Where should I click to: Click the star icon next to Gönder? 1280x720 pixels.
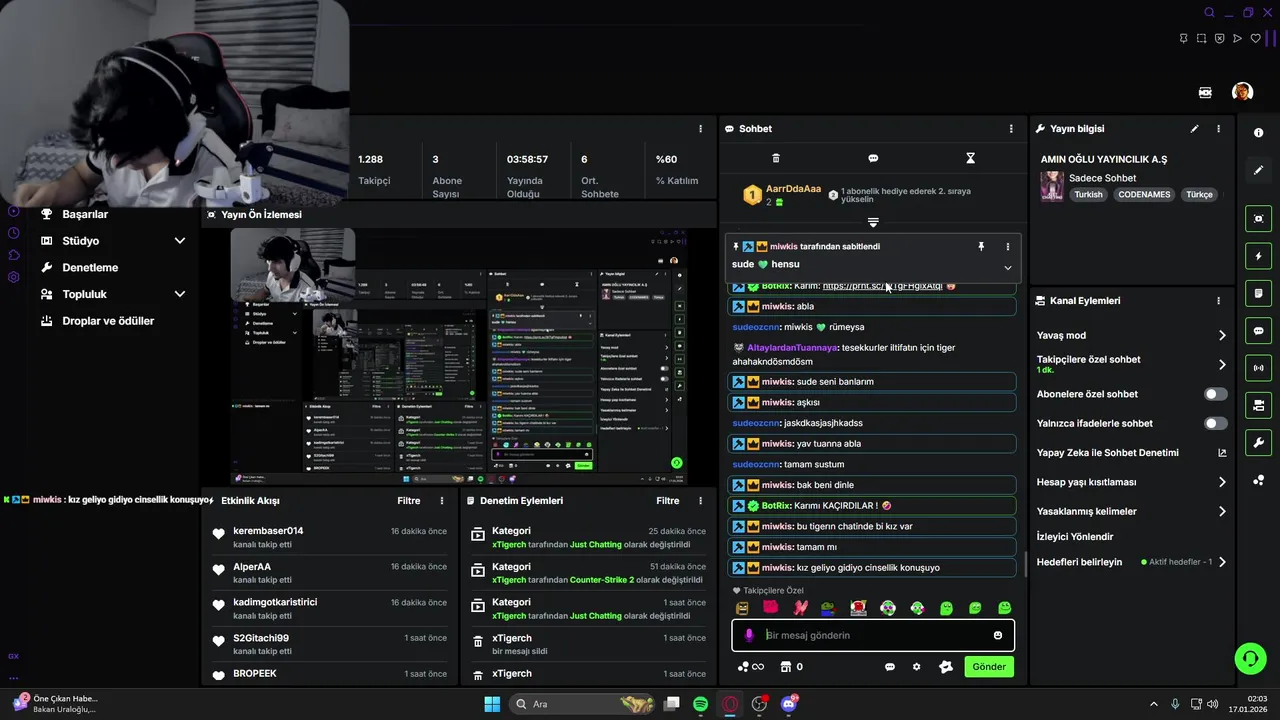(946, 667)
